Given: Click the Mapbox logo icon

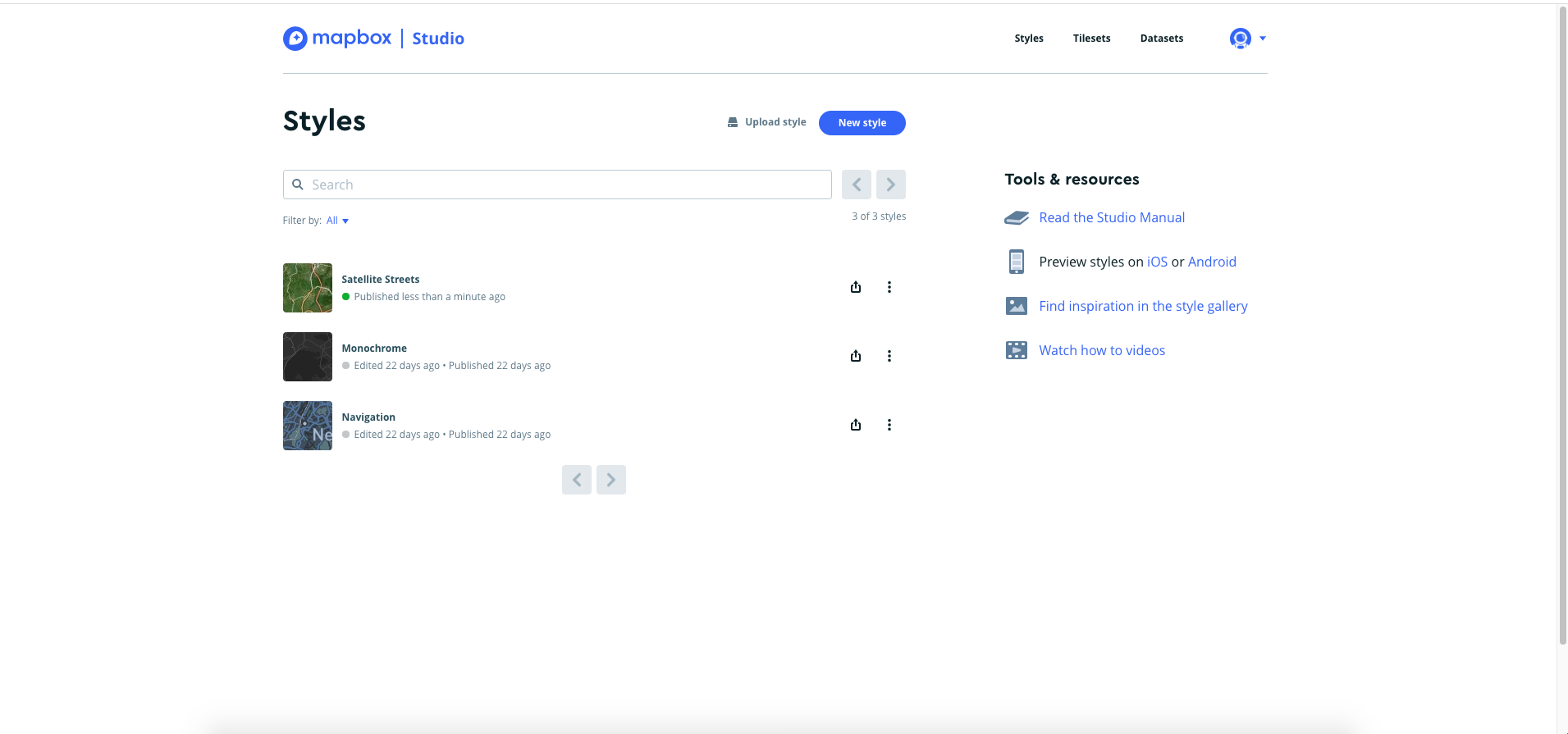Looking at the screenshot, I should coord(295,39).
